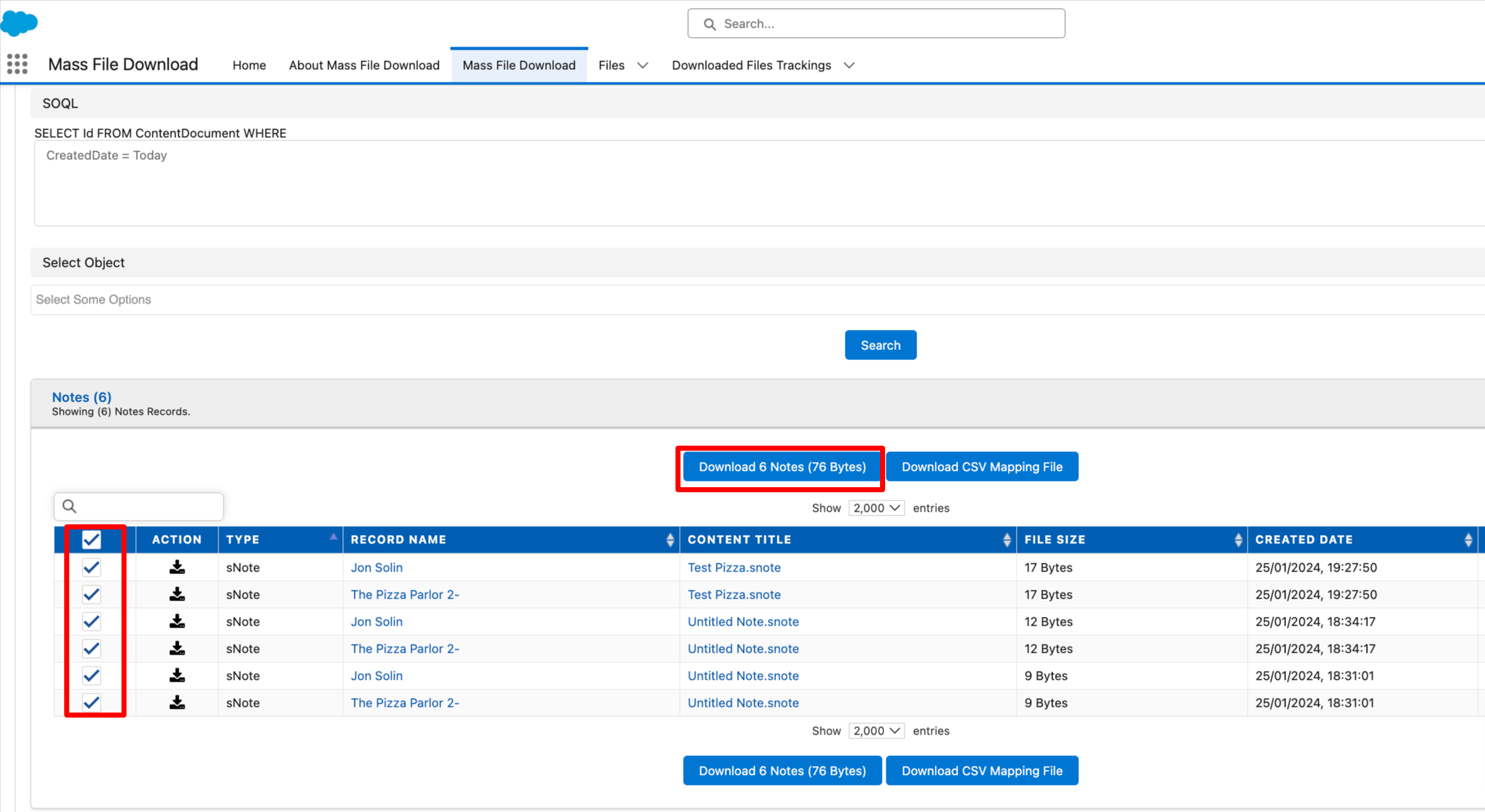Click the Salesforce cloud logo

[20, 23]
